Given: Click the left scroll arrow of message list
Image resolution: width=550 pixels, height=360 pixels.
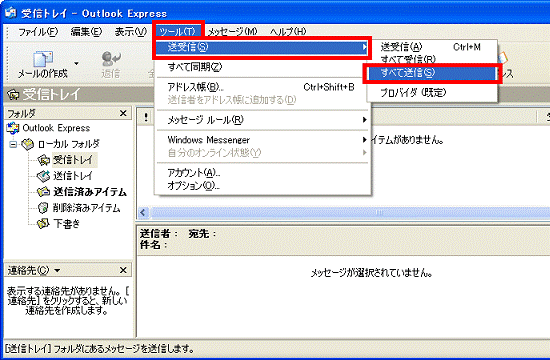Looking at the screenshot, I should pos(143,212).
